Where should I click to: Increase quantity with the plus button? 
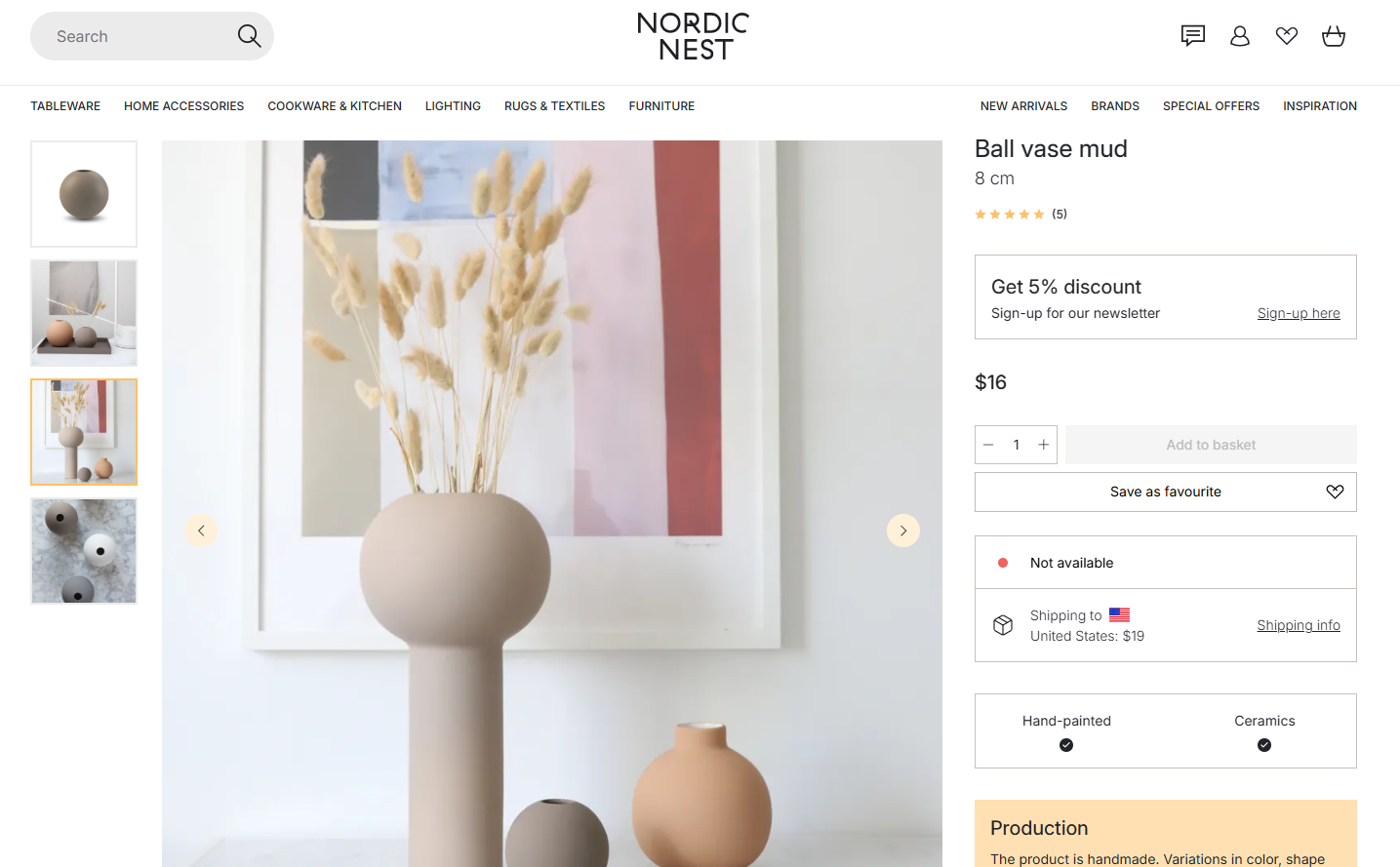coord(1043,445)
